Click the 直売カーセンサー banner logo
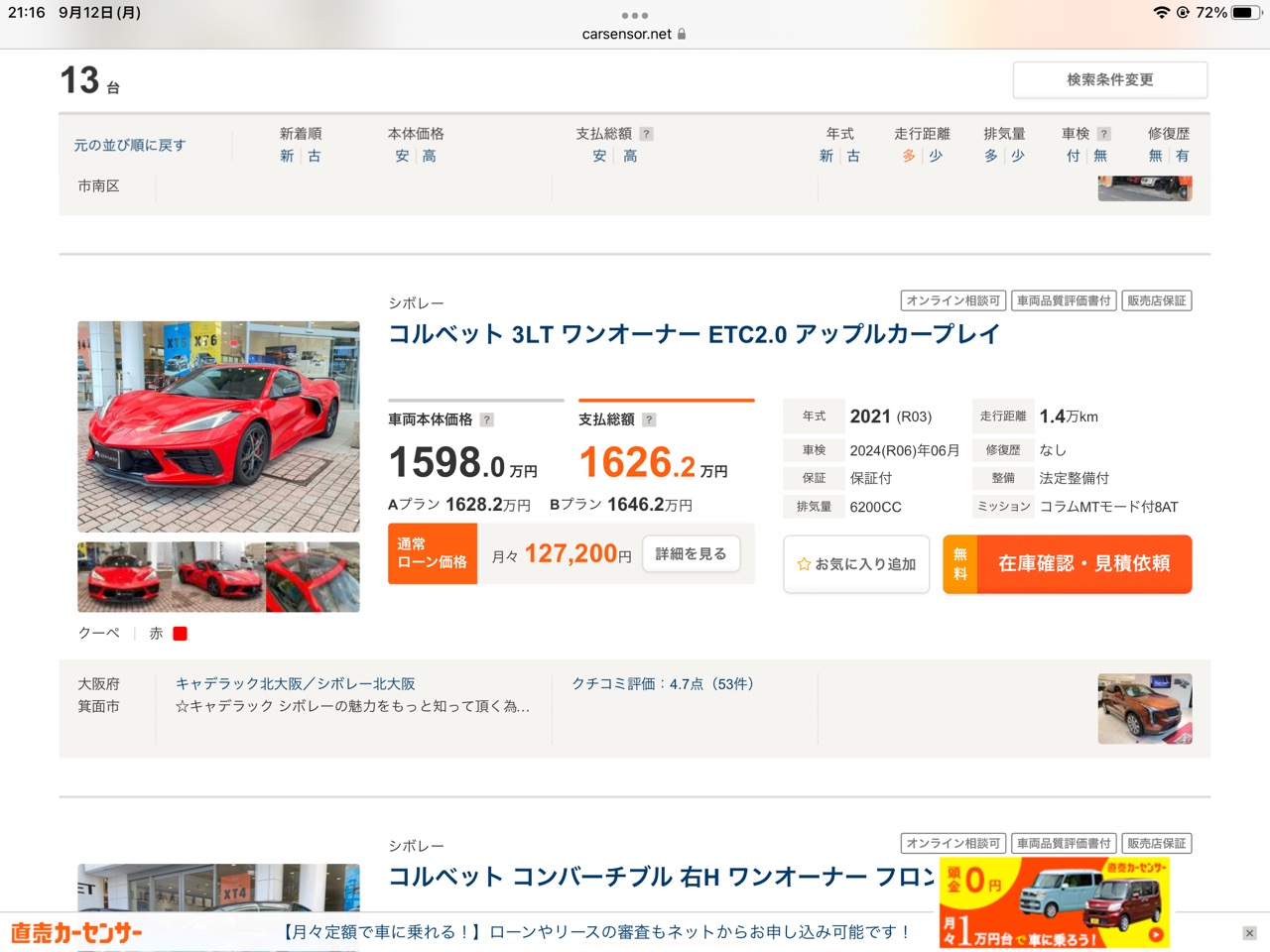The image size is (1270, 952). click(x=76, y=933)
